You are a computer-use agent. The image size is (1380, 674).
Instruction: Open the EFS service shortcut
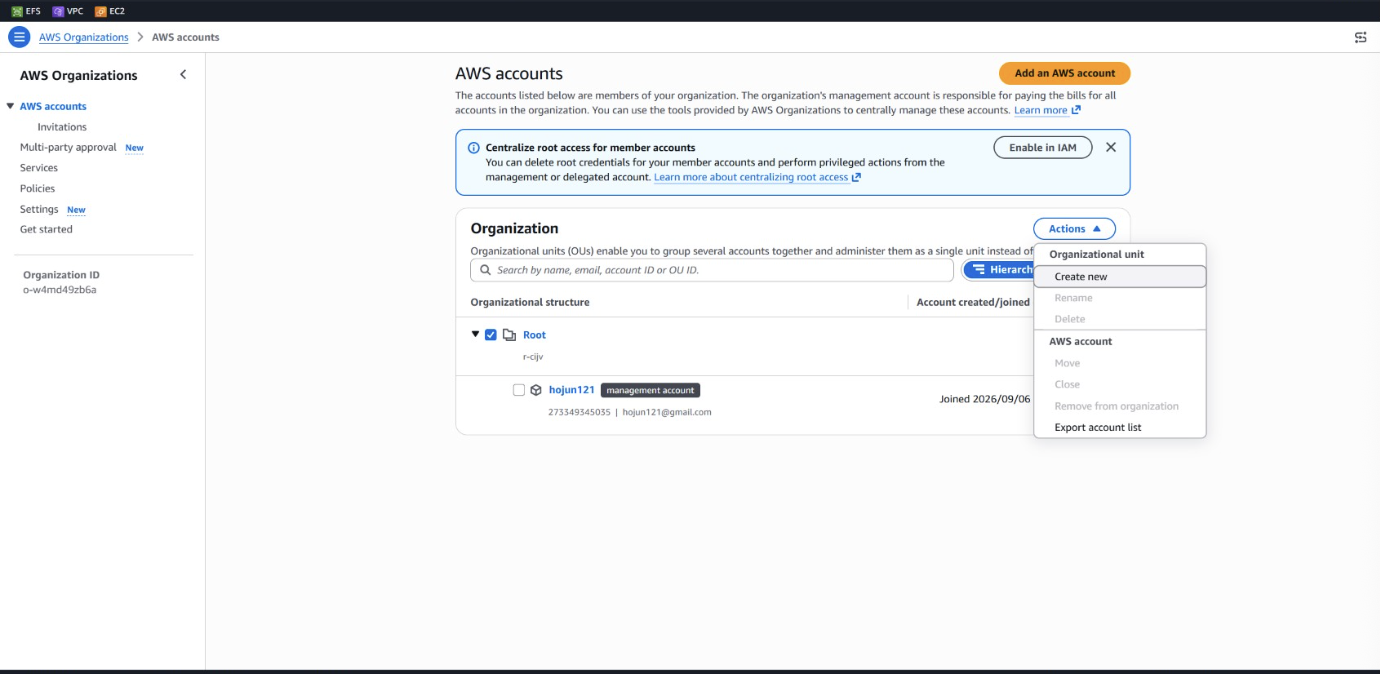point(26,11)
